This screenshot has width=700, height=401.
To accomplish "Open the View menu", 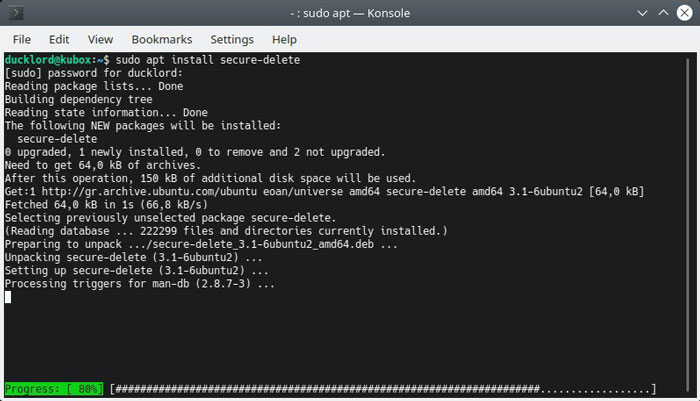I will (100, 40).
